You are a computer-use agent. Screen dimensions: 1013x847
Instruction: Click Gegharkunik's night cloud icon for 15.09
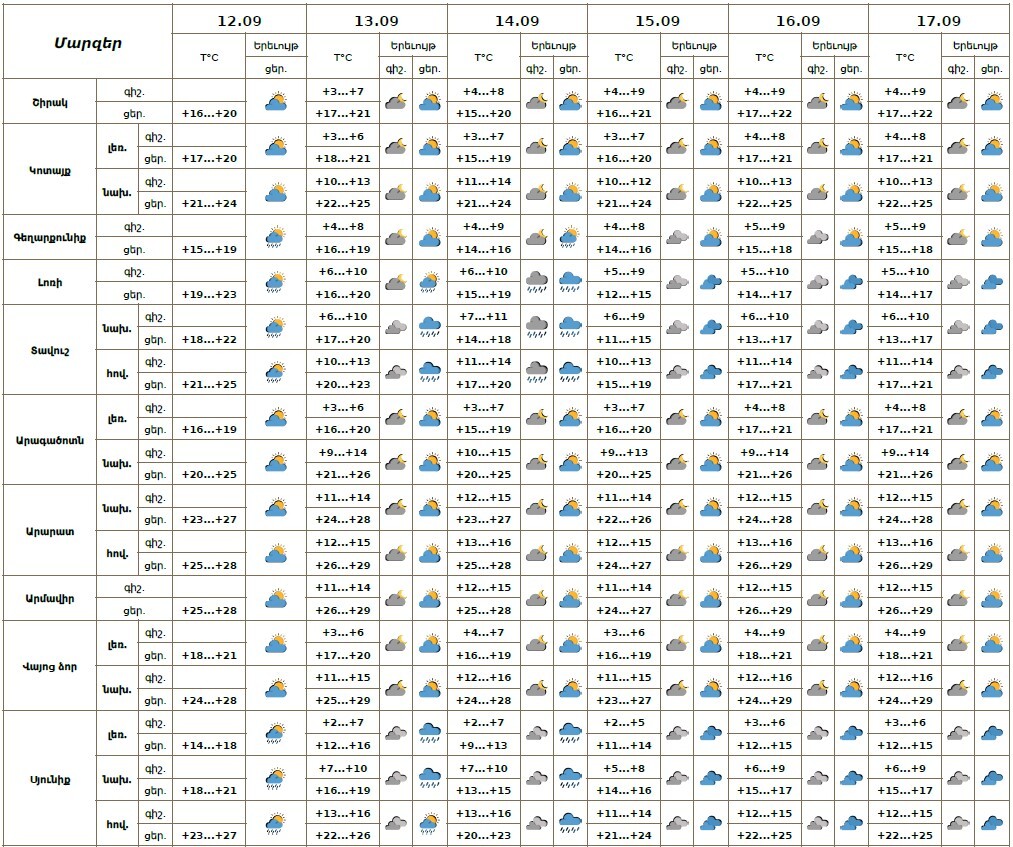[677, 237]
